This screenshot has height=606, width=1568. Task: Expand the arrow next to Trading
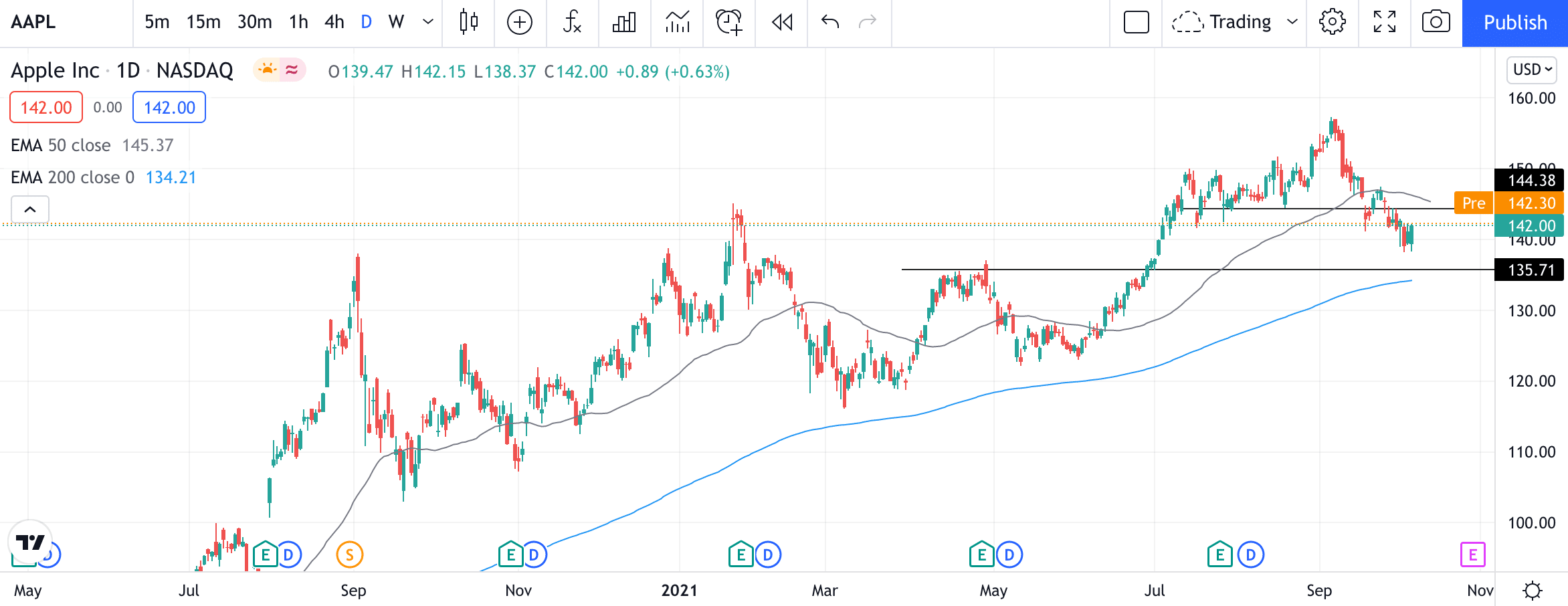[x=1292, y=22]
